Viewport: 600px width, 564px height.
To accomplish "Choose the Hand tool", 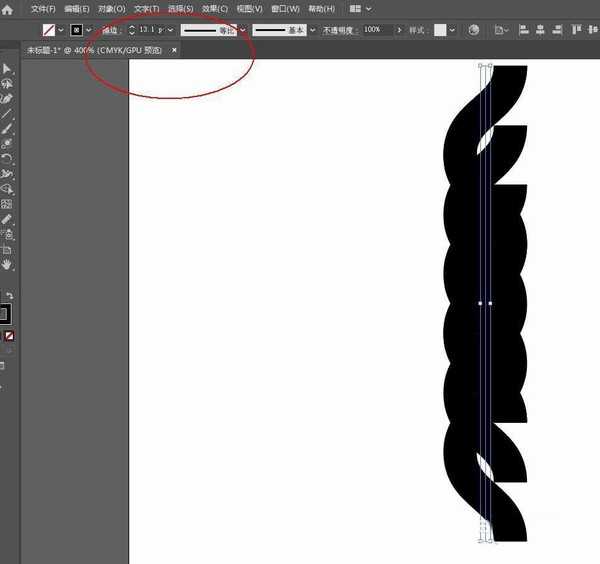I will coord(6,264).
